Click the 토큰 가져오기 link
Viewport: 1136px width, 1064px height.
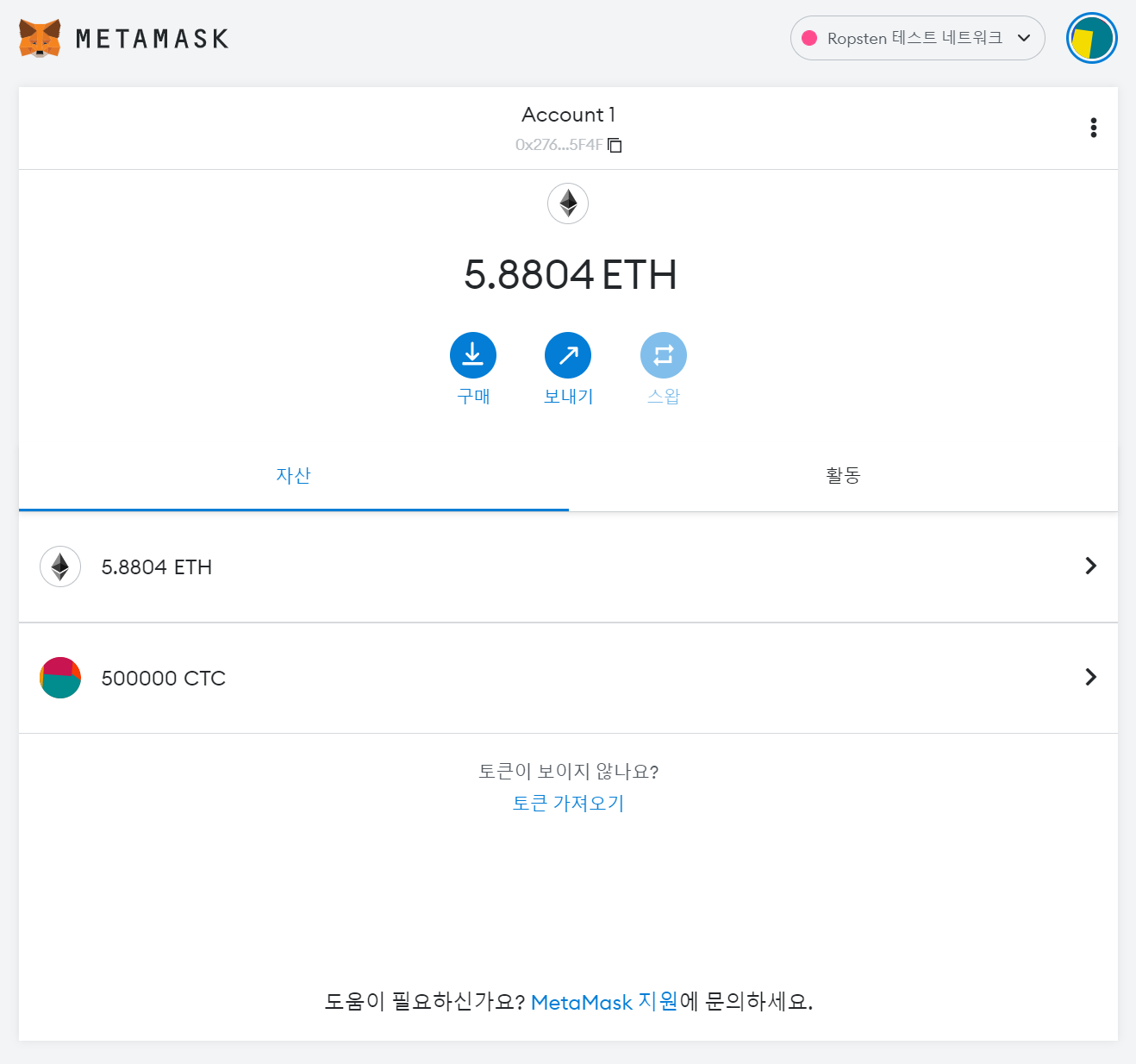568,803
